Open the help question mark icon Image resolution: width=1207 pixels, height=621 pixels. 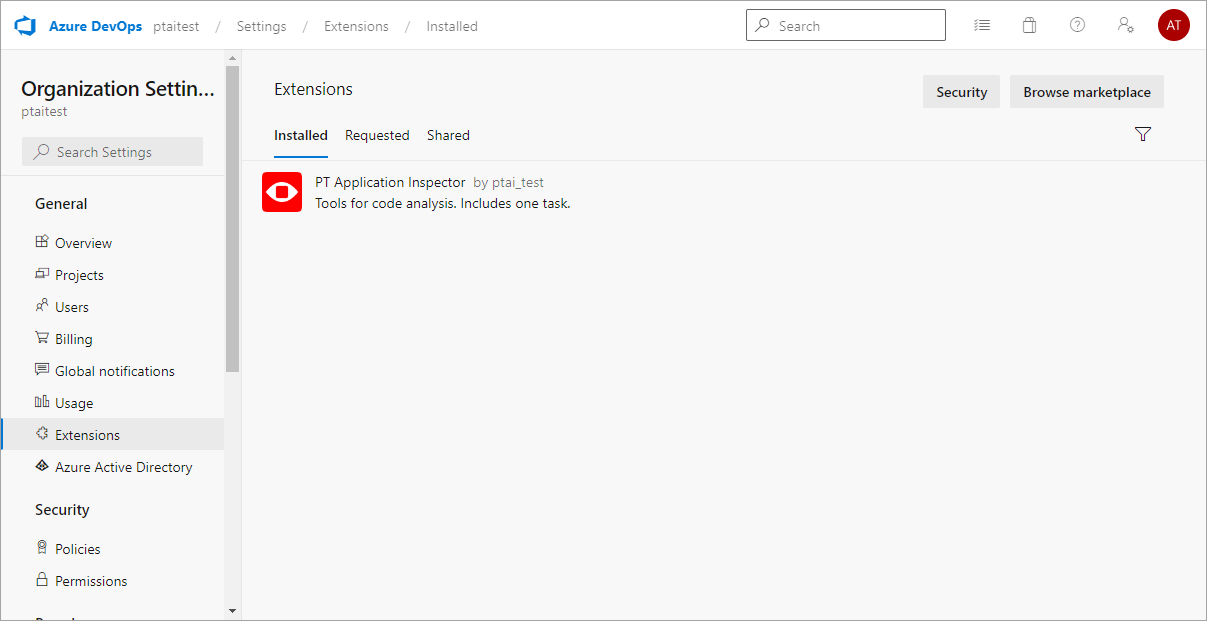1077,25
